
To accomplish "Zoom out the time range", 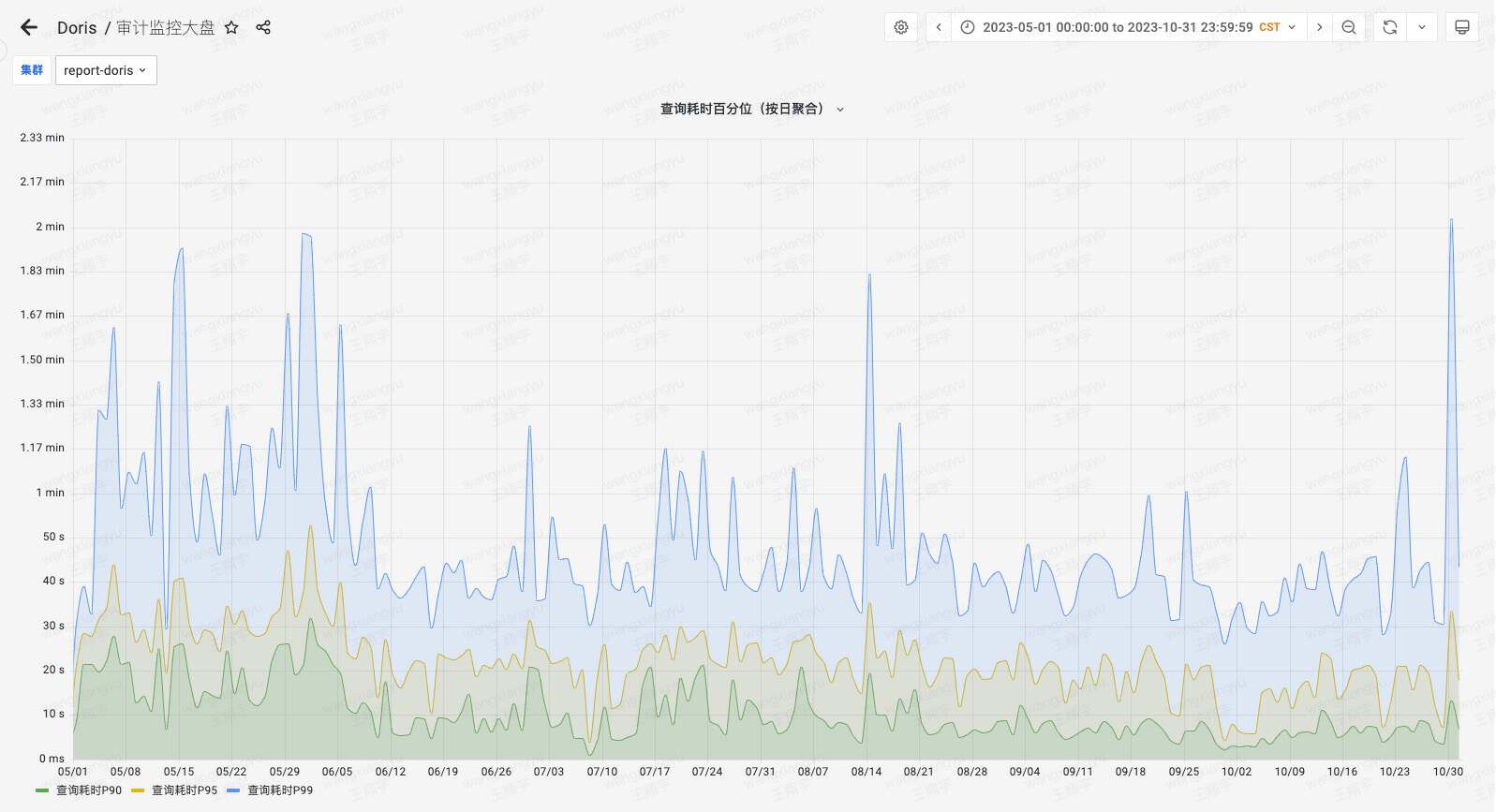I will point(1349,27).
